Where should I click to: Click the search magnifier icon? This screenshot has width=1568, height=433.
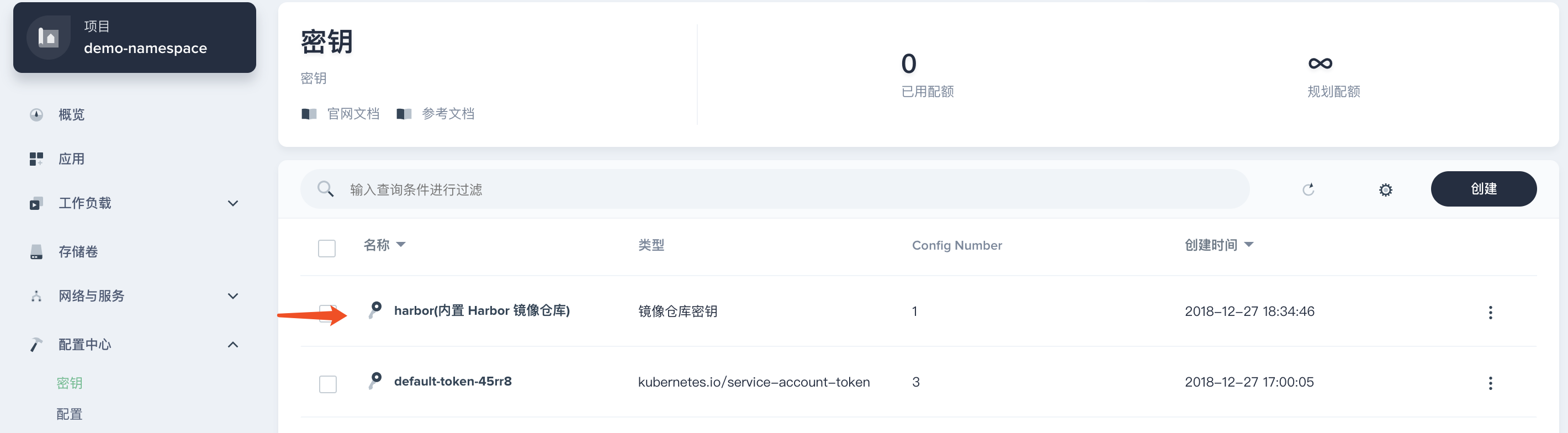pos(326,189)
